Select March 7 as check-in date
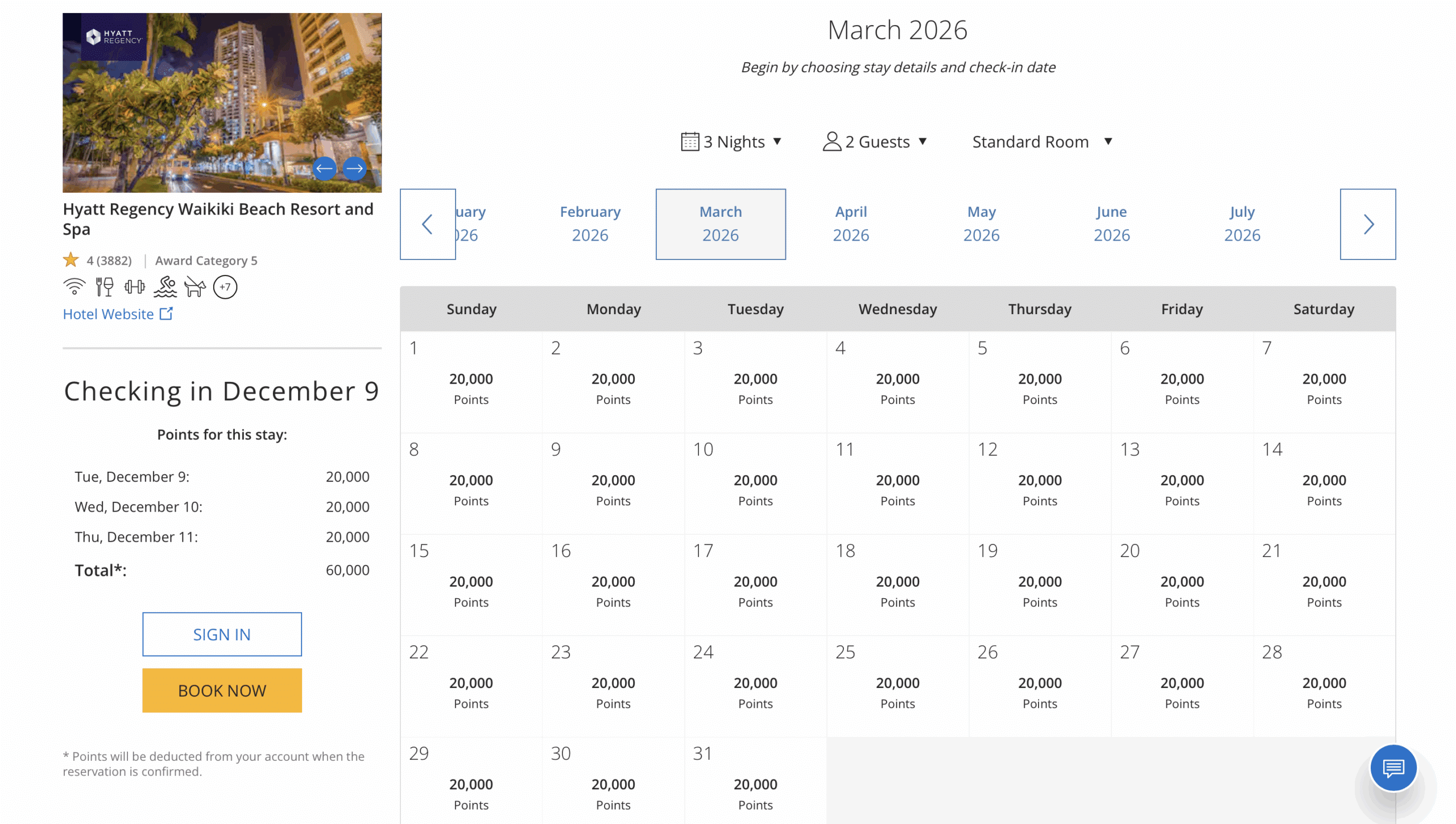 pos(1324,382)
